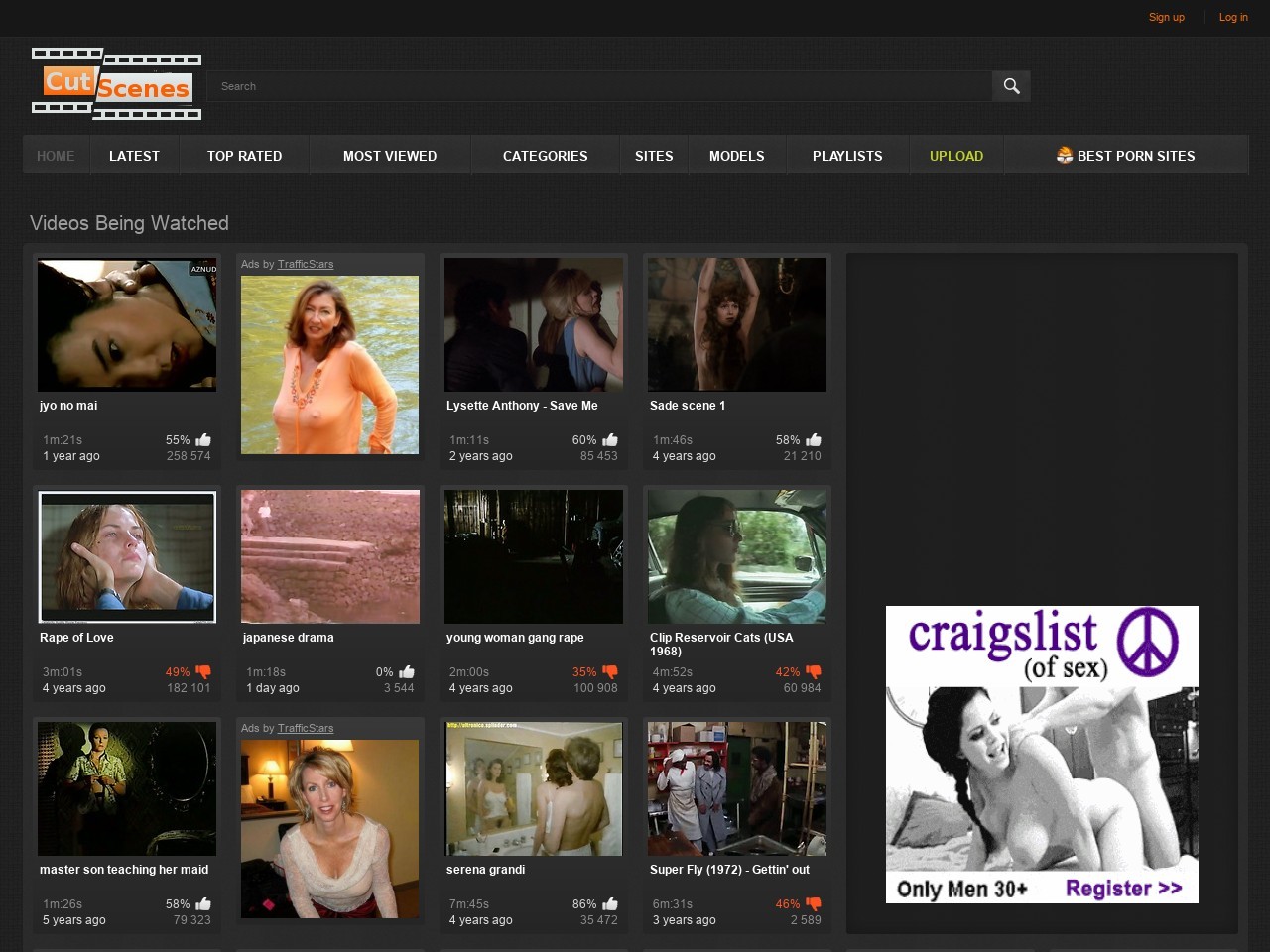
Task: Click thumbs-down icon under Clip Reservoir Cats
Action: (x=814, y=672)
